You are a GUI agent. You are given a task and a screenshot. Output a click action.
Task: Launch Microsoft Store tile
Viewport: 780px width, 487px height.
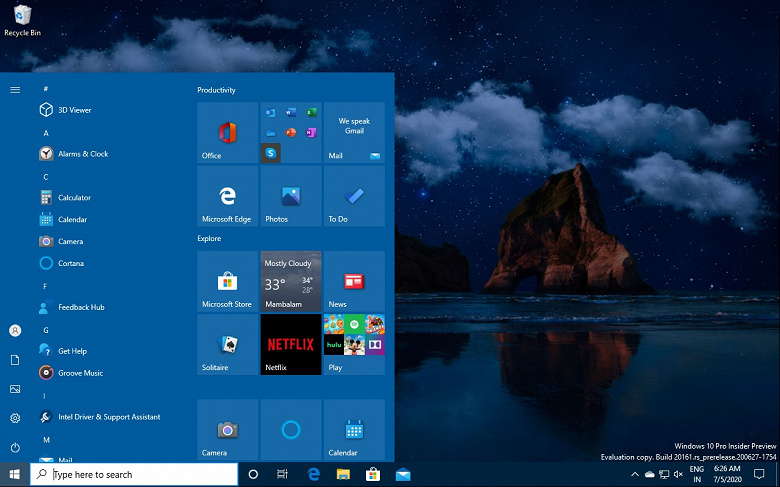[227, 282]
